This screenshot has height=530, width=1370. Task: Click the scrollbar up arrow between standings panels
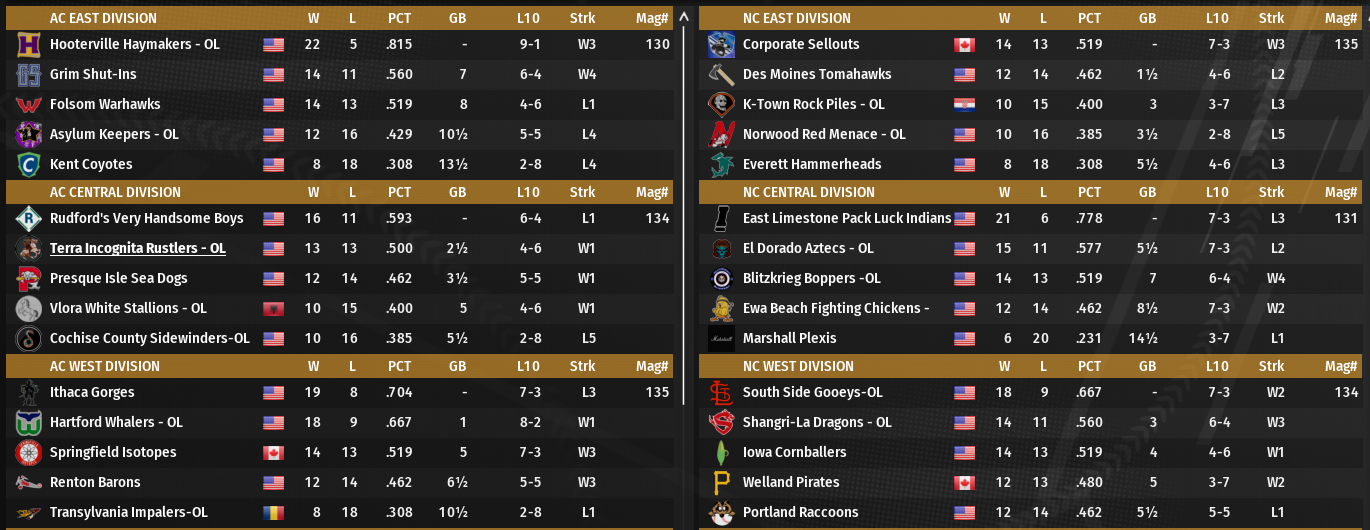[684, 16]
